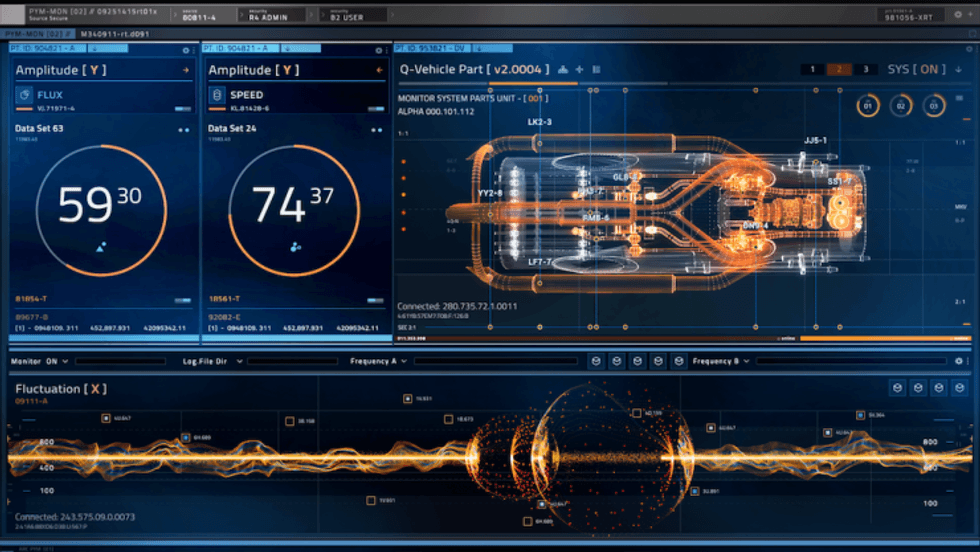Viewport: 980px width, 552px height.
Task: Toggle the 32.891 marker checkbox
Action: pyautogui.click(x=694, y=491)
